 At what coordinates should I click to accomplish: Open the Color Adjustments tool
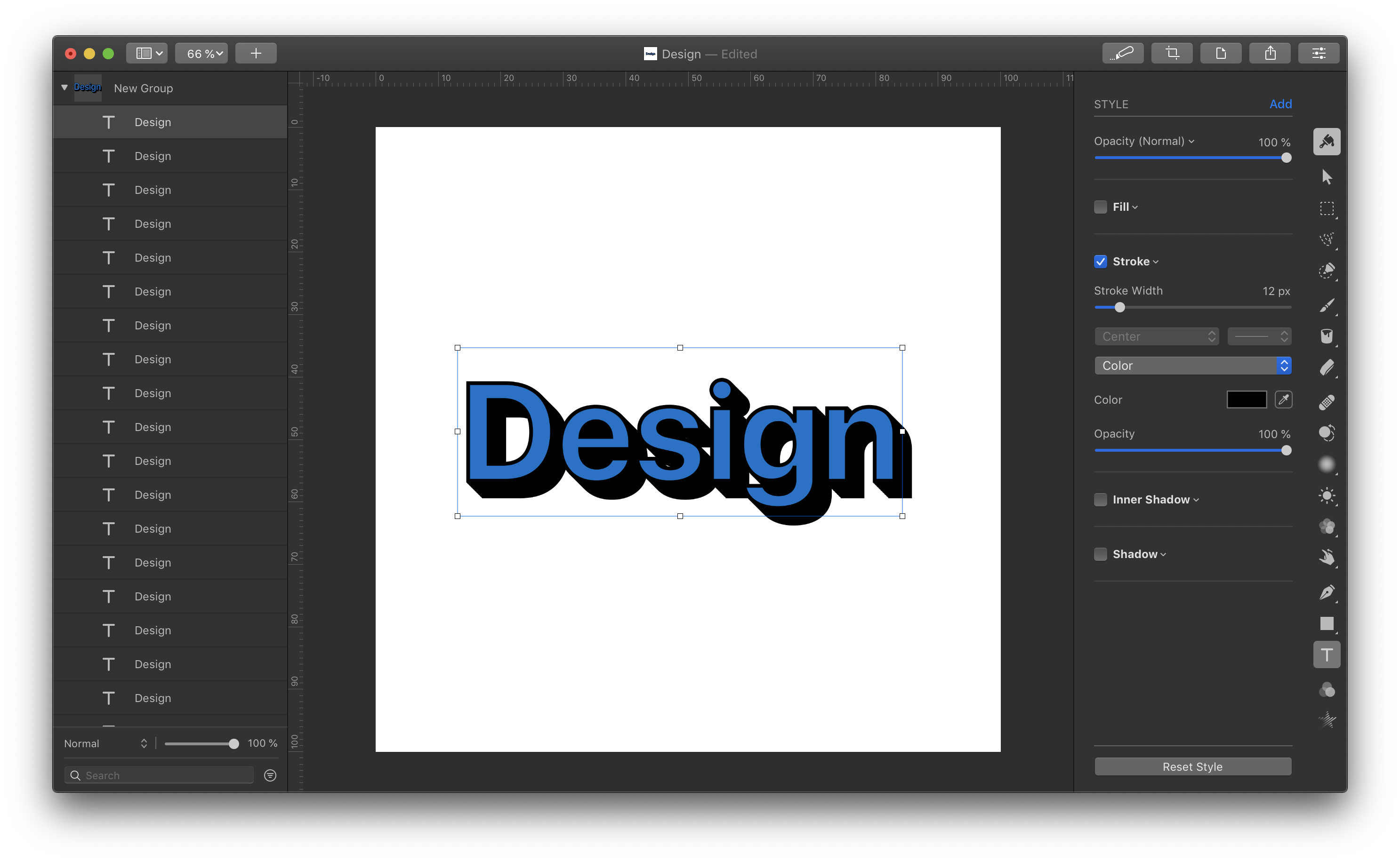coord(1327,690)
